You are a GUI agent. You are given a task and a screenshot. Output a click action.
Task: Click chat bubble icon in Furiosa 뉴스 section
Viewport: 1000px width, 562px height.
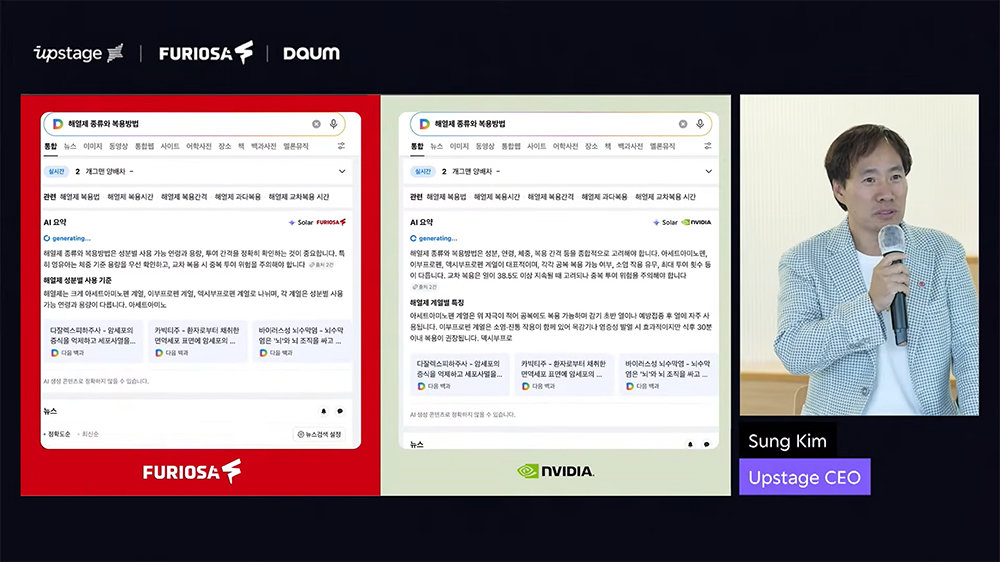(x=340, y=411)
